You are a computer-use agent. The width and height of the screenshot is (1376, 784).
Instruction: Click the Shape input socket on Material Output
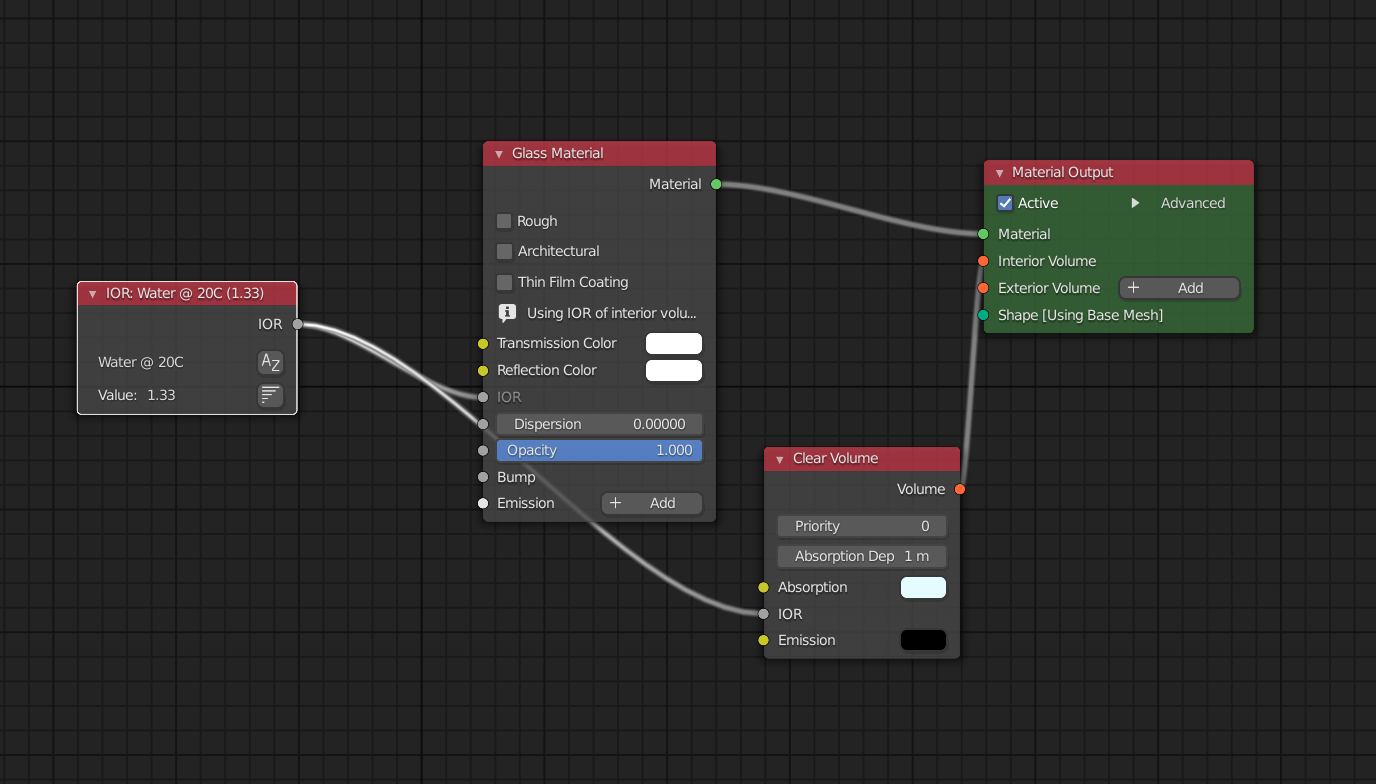point(984,315)
